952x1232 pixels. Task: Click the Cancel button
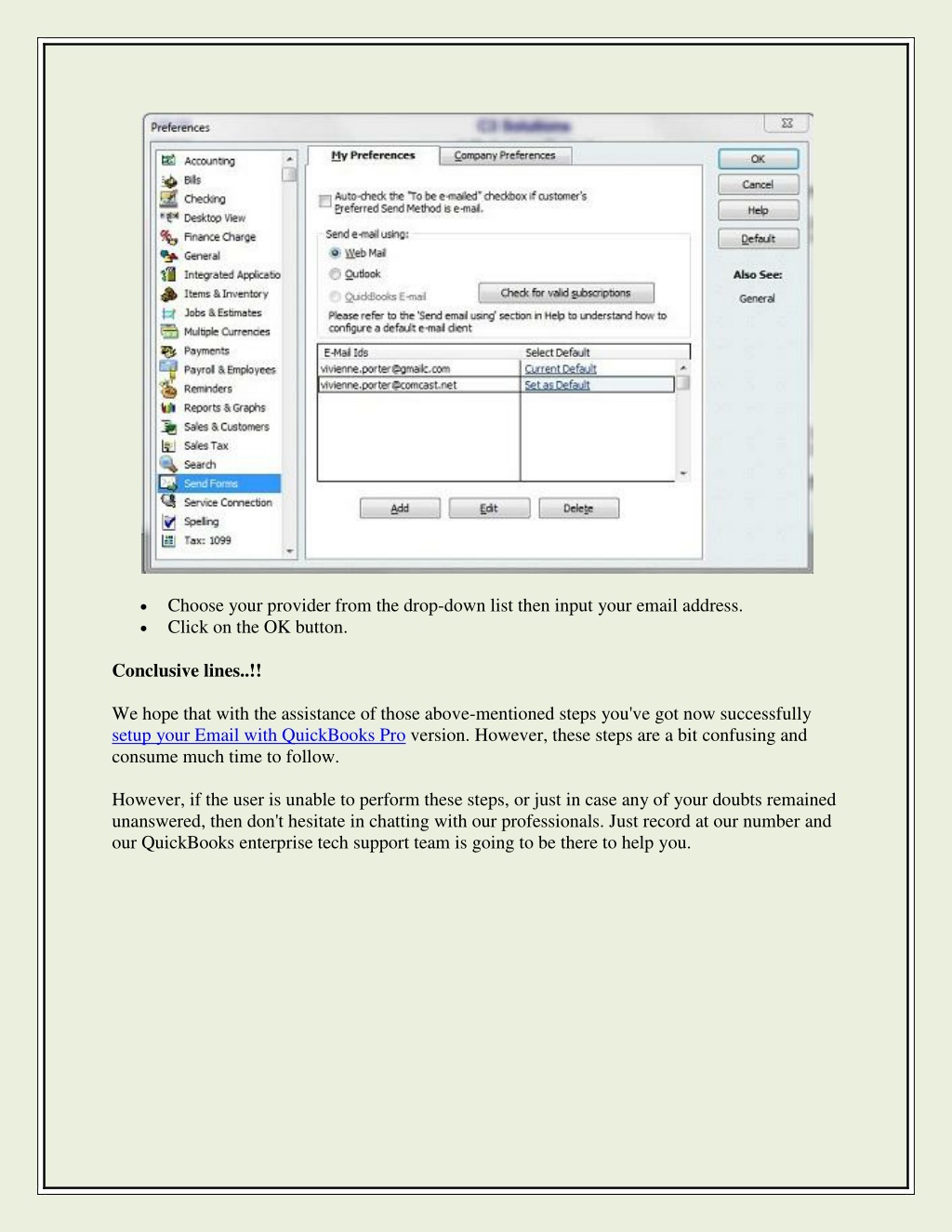[x=758, y=185]
